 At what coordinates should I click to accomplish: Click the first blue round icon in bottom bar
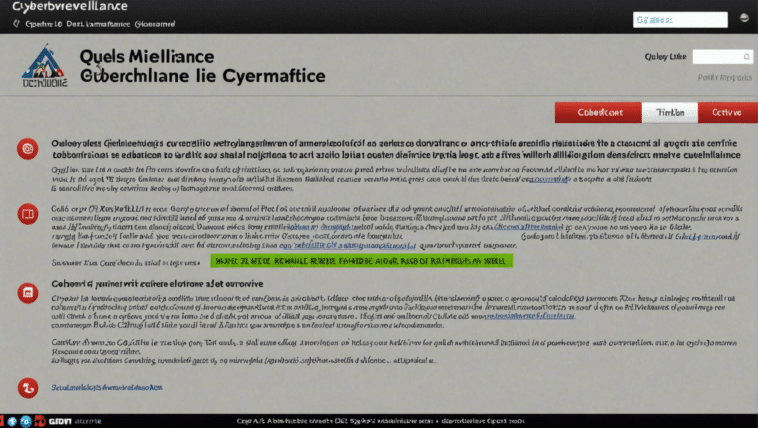(12, 421)
